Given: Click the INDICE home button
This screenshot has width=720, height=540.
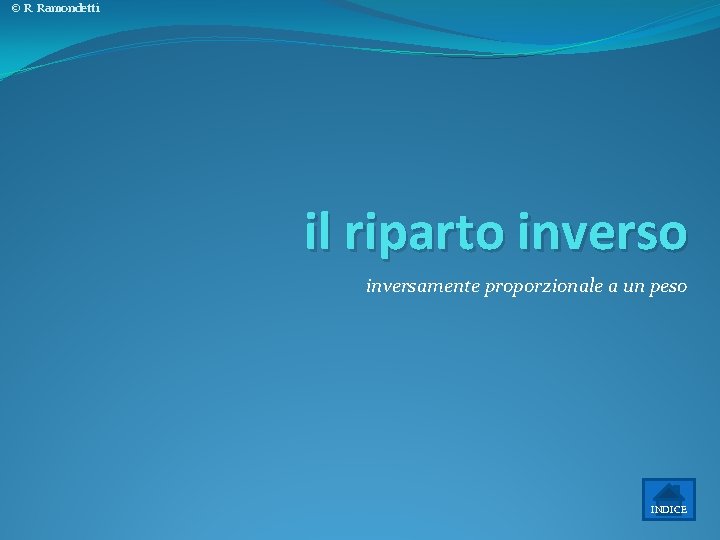Looking at the screenshot, I should point(669,499).
